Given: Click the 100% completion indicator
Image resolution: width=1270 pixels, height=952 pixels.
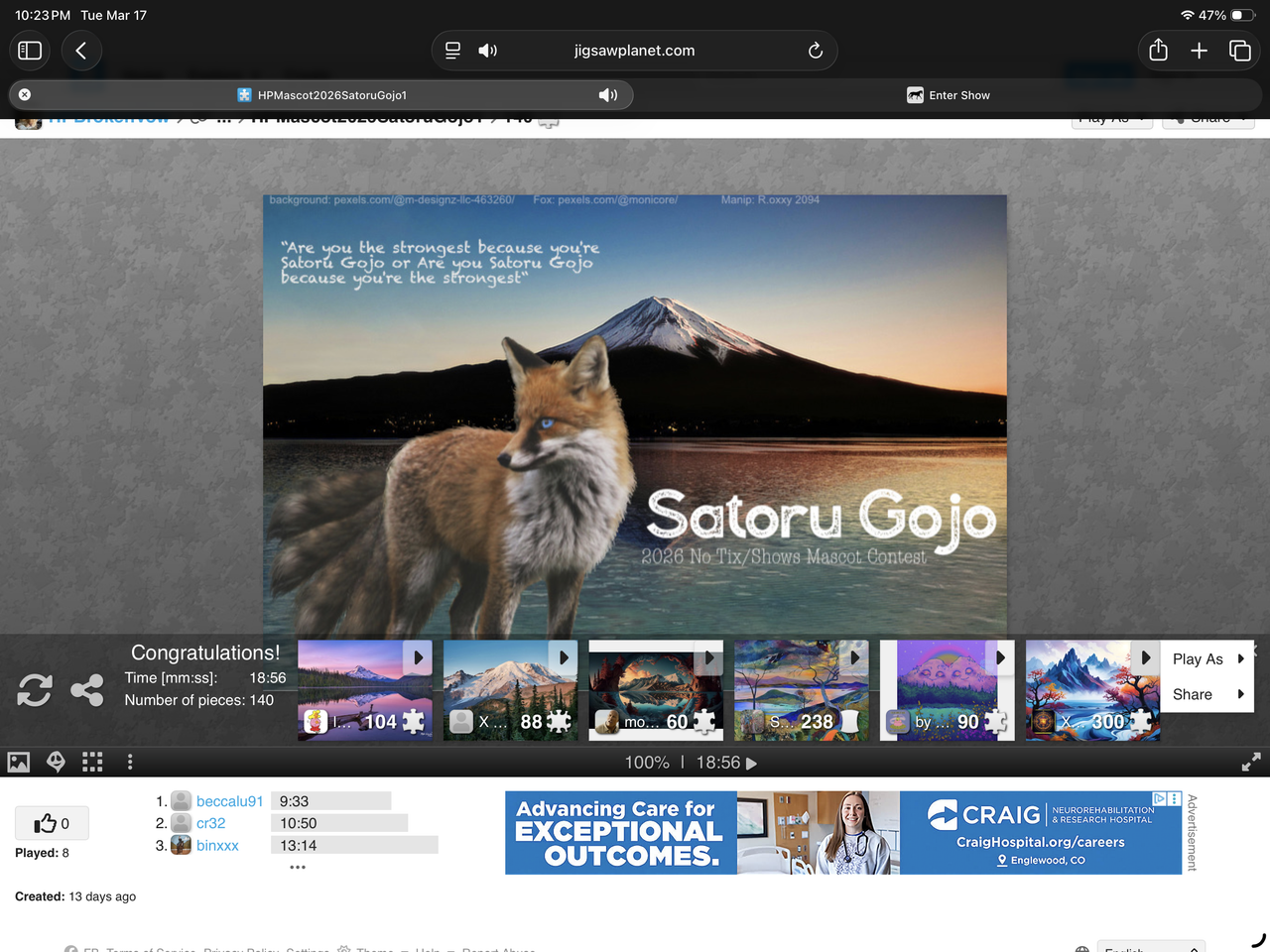Looking at the screenshot, I should click(647, 763).
